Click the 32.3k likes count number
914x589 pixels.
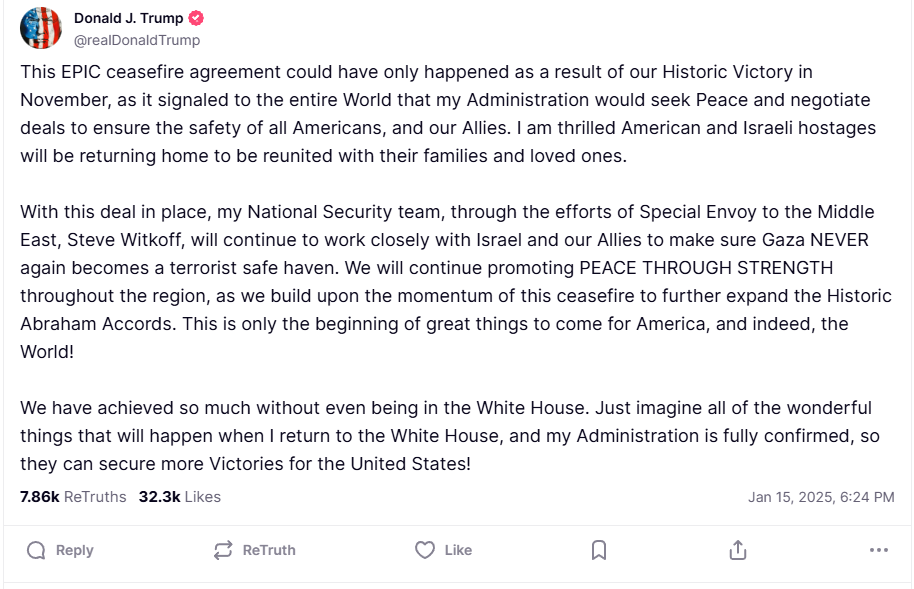159,497
